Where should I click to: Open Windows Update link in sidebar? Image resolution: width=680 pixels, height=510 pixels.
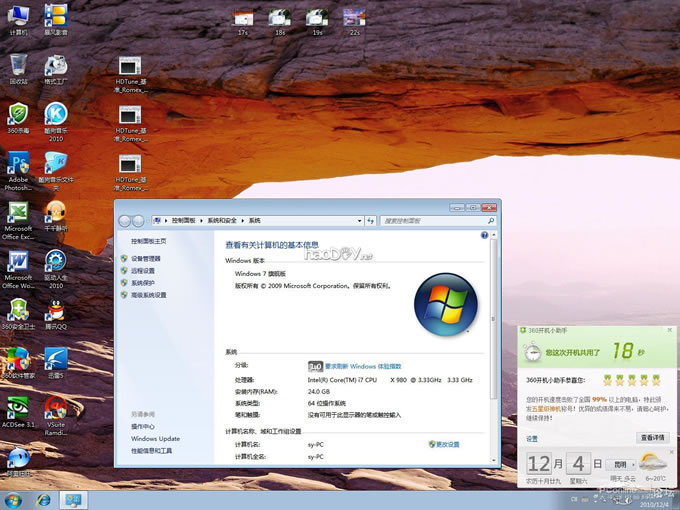click(155, 439)
